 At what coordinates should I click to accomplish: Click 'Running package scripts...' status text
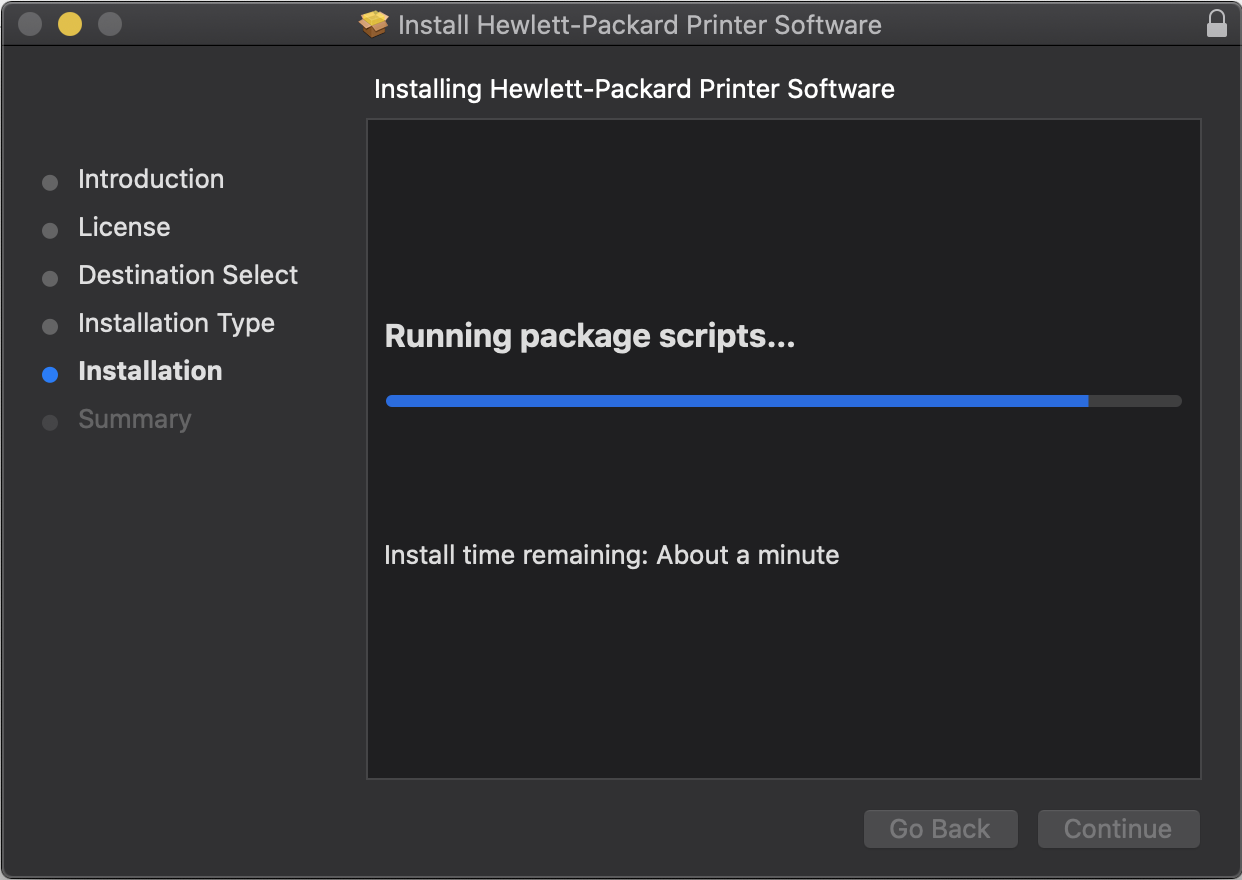(590, 337)
